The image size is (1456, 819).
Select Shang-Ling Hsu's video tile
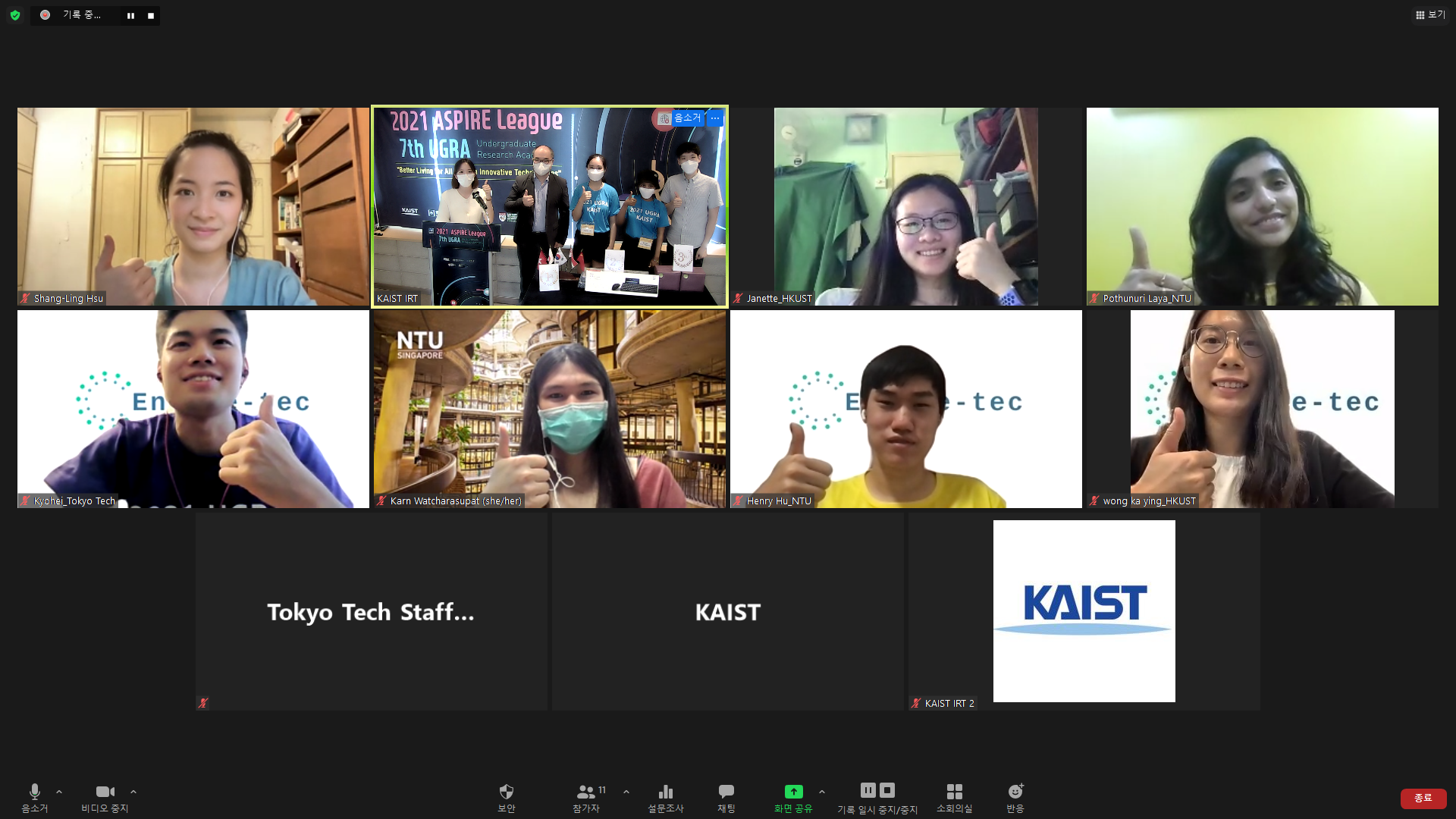click(193, 206)
